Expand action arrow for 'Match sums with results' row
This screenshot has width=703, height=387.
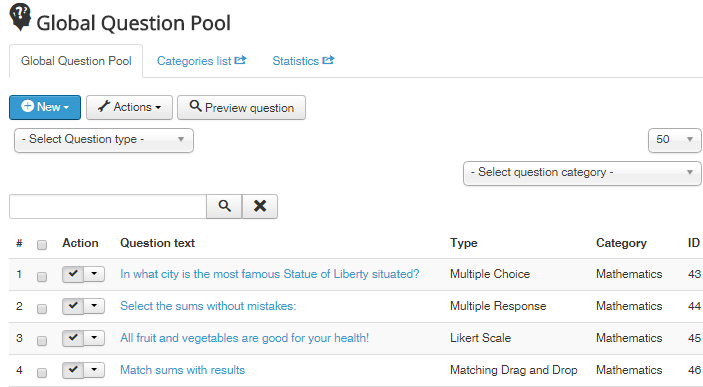click(94, 370)
